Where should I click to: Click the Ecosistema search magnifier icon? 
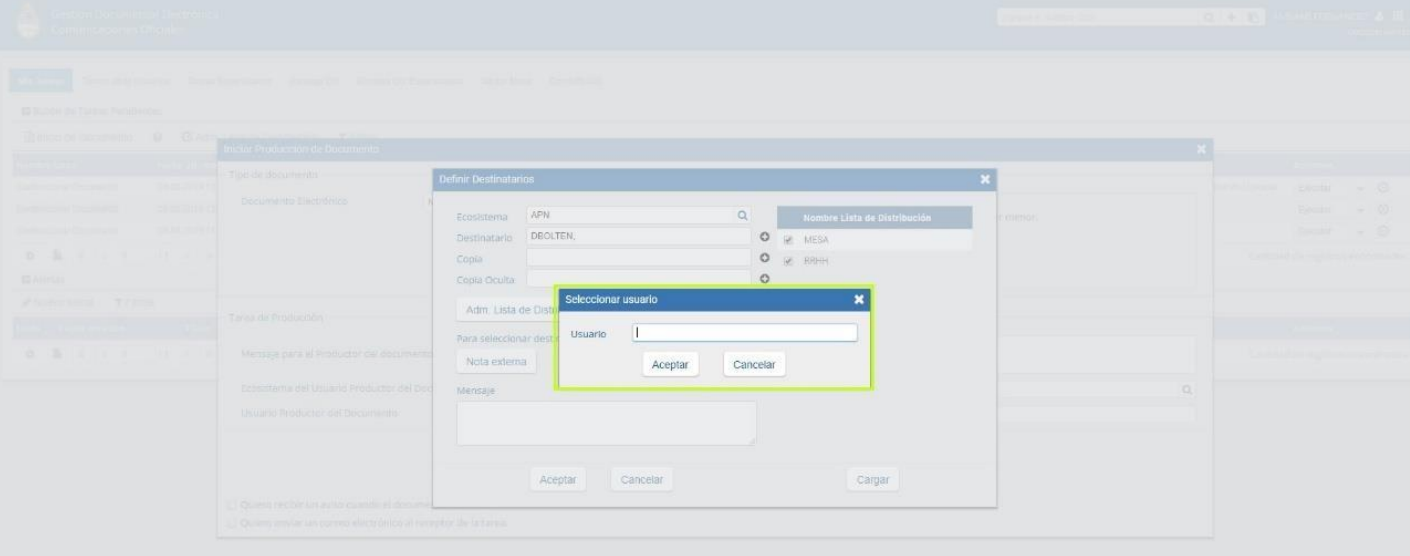click(x=742, y=215)
